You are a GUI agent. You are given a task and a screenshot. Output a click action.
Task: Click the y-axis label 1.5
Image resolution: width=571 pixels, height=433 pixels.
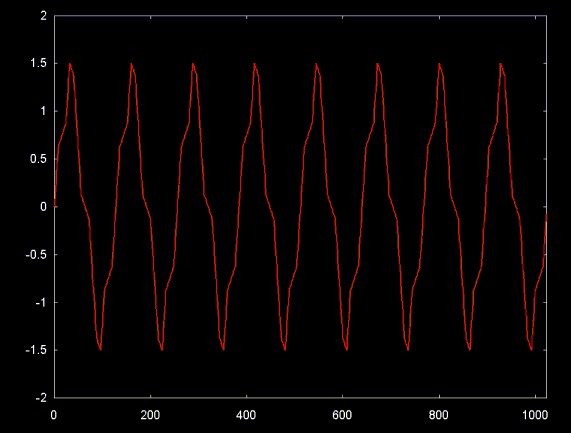[x=39, y=63]
